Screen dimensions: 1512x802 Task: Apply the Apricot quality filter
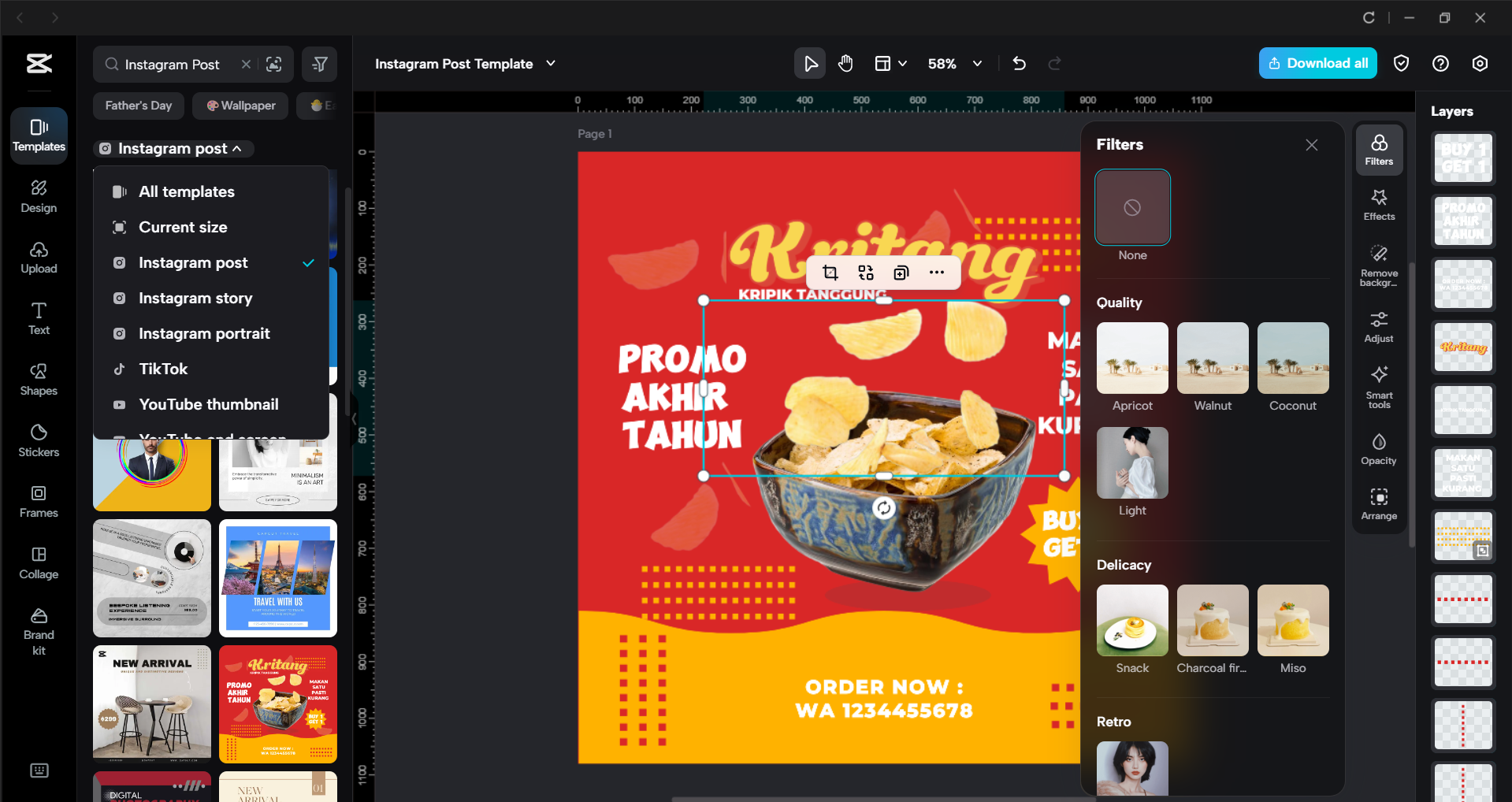pos(1131,358)
